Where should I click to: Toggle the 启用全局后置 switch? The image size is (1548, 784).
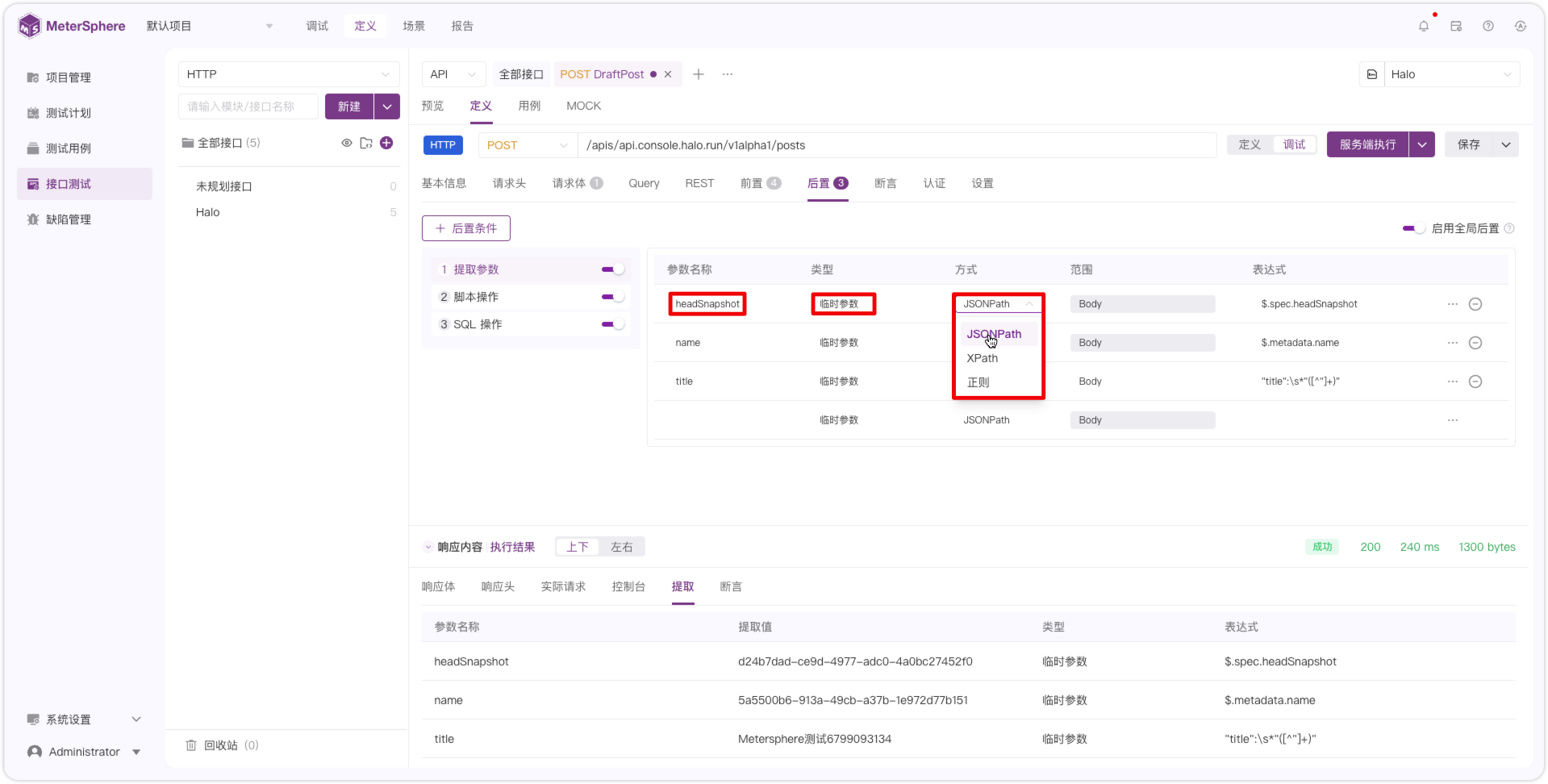pyautogui.click(x=1413, y=228)
